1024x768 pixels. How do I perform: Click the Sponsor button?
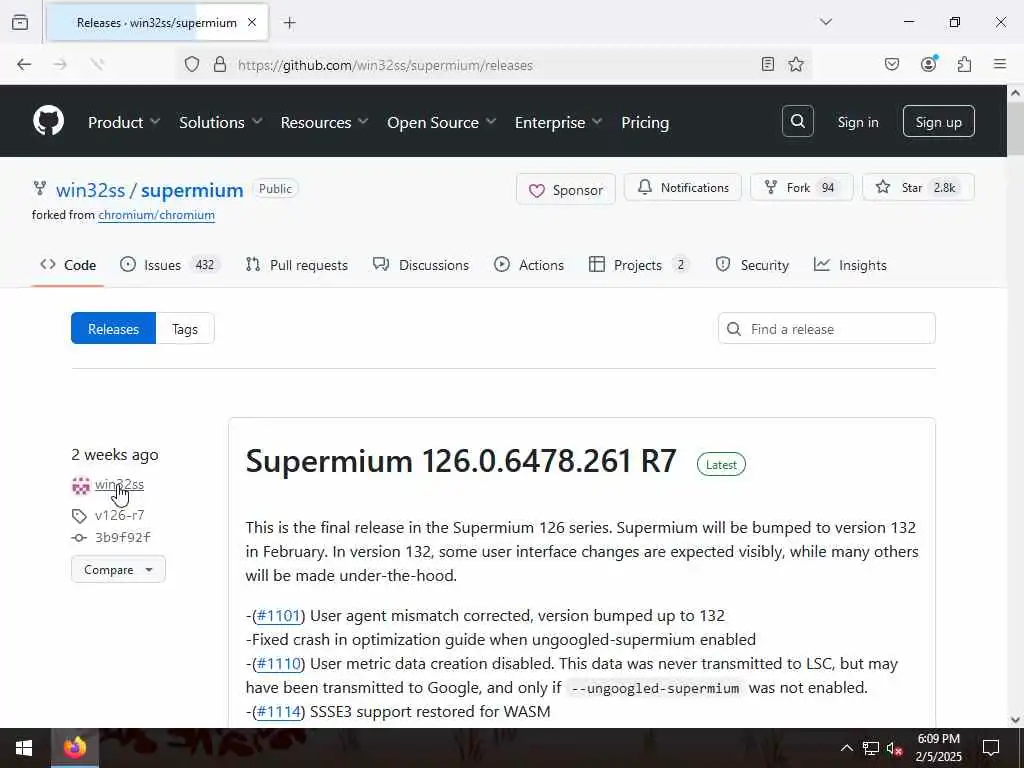coord(566,189)
